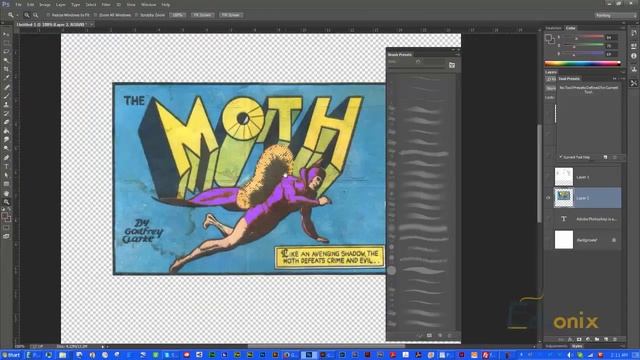Toggle Quick Mask mode
Screen dimensions: 640x360
pyautogui.click(x=6, y=228)
